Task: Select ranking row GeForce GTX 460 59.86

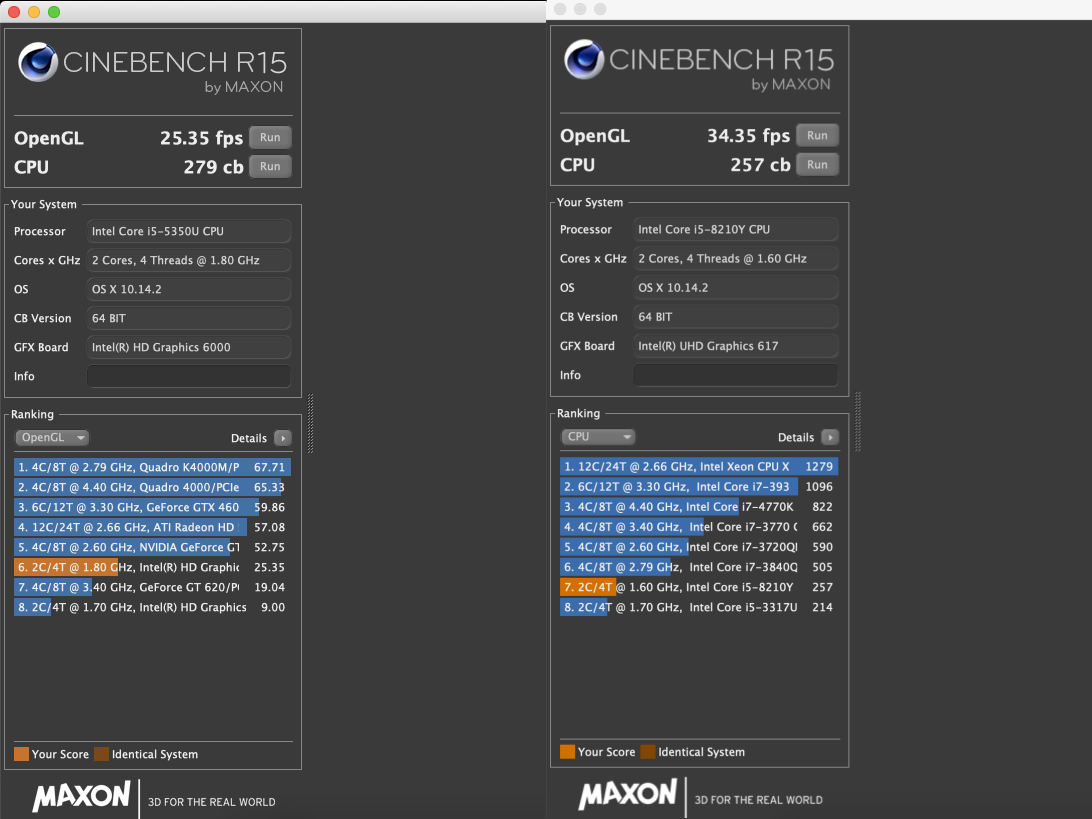Action: (152, 507)
